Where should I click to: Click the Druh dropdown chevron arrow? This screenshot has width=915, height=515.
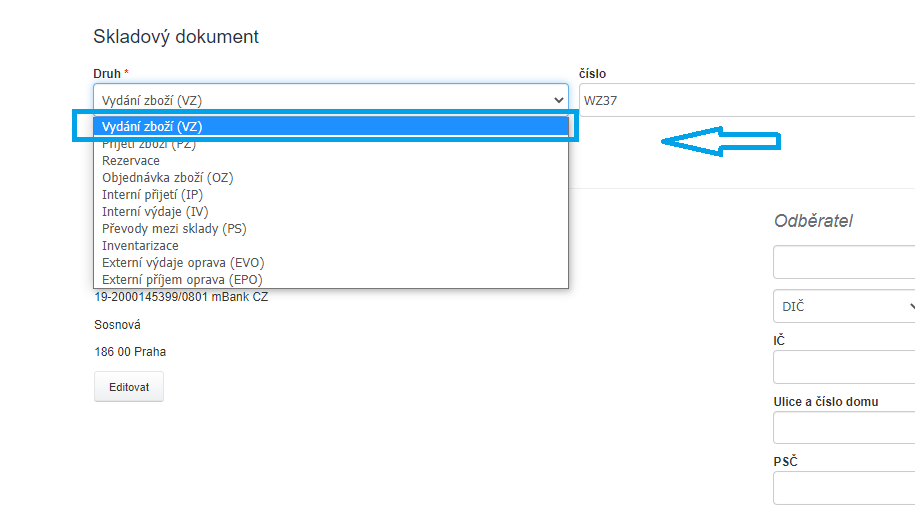558,99
